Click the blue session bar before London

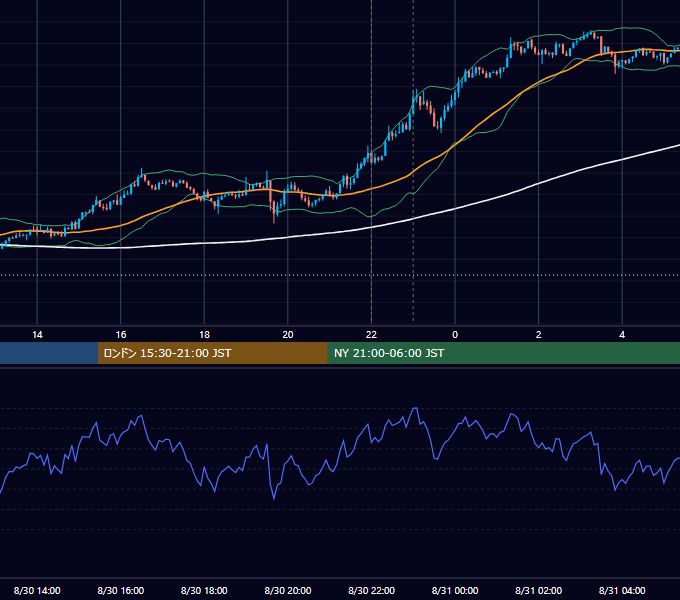[49, 353]
